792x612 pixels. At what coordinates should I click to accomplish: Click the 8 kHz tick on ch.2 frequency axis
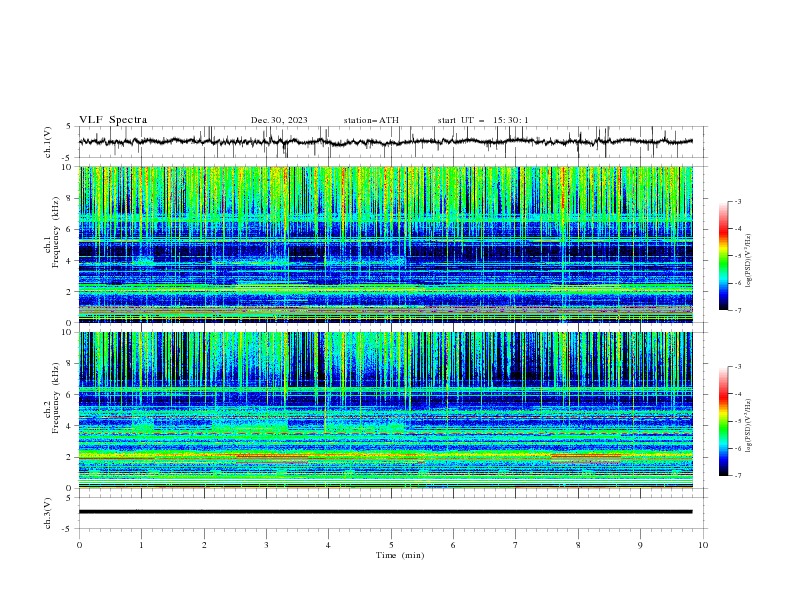coord(71,364)
